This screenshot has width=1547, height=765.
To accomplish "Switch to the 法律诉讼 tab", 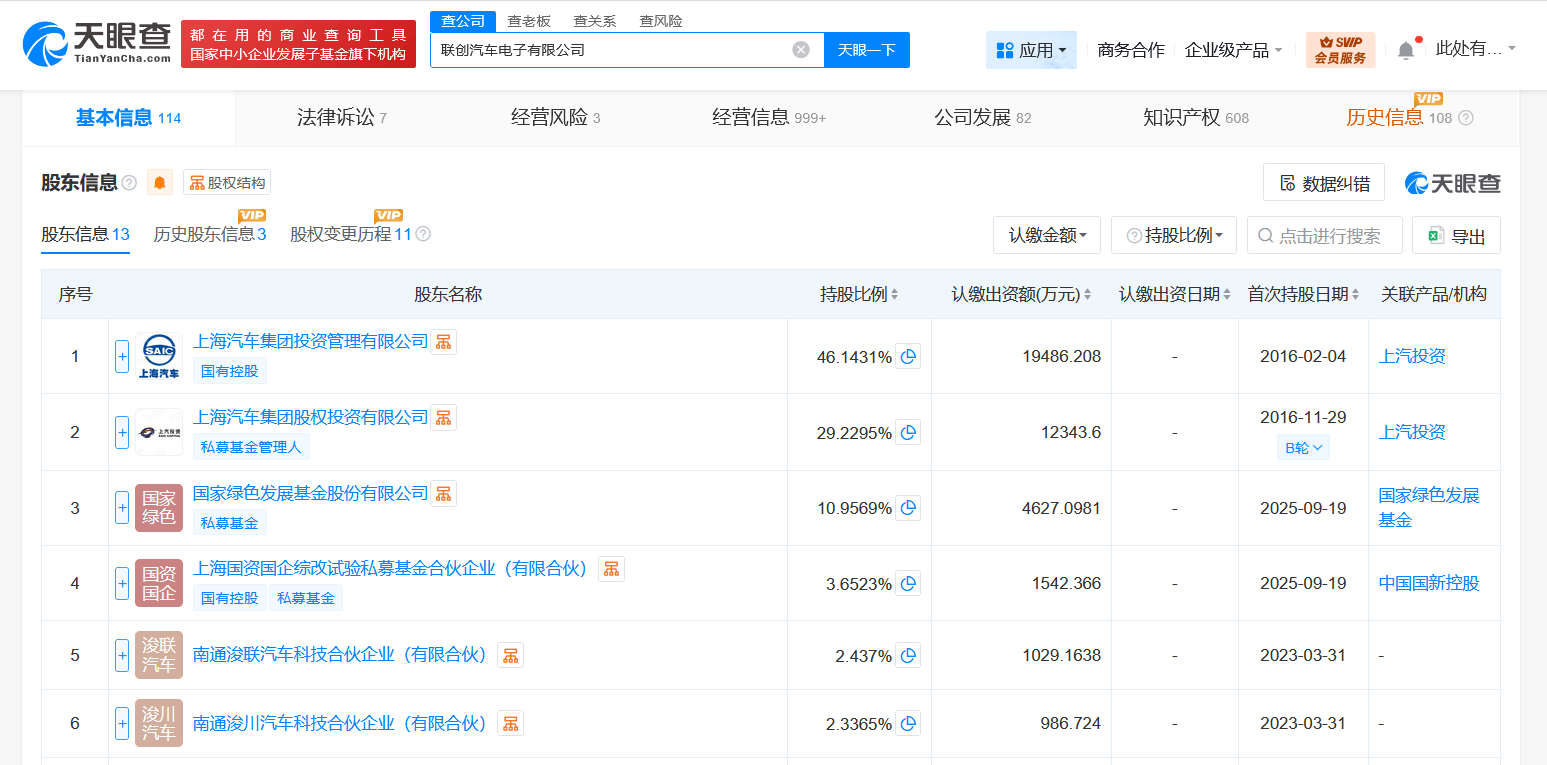I will click(341, 118).
